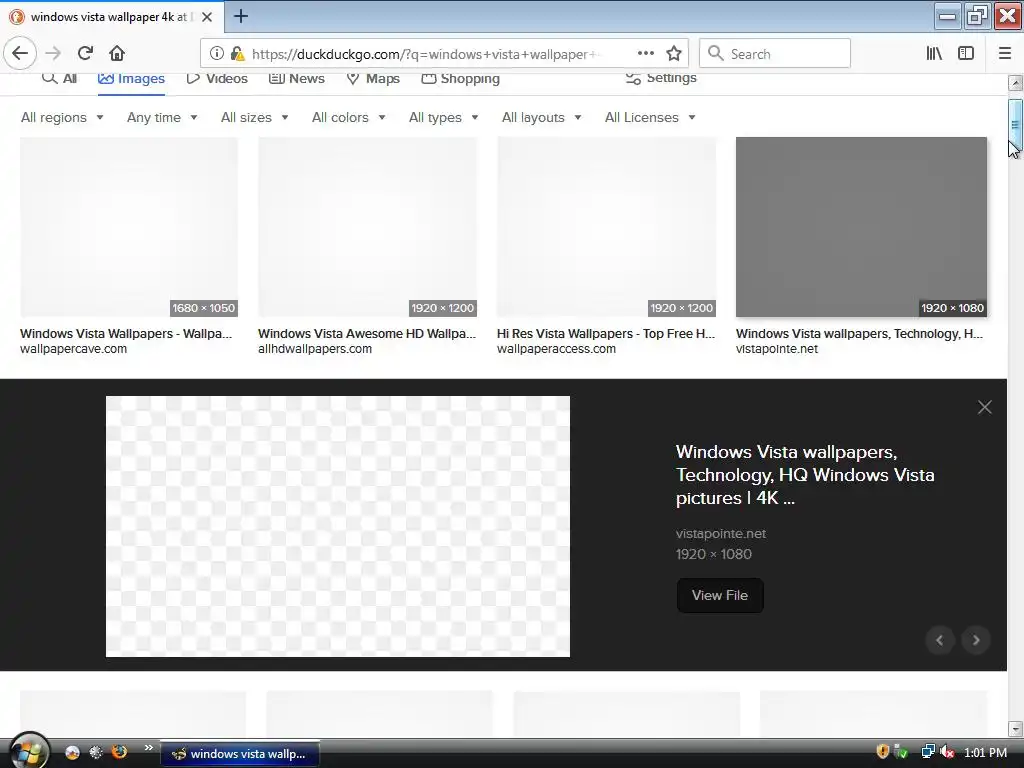Switch to the Maps tab
Screen dimensions: 1024x768
(373, 79)
